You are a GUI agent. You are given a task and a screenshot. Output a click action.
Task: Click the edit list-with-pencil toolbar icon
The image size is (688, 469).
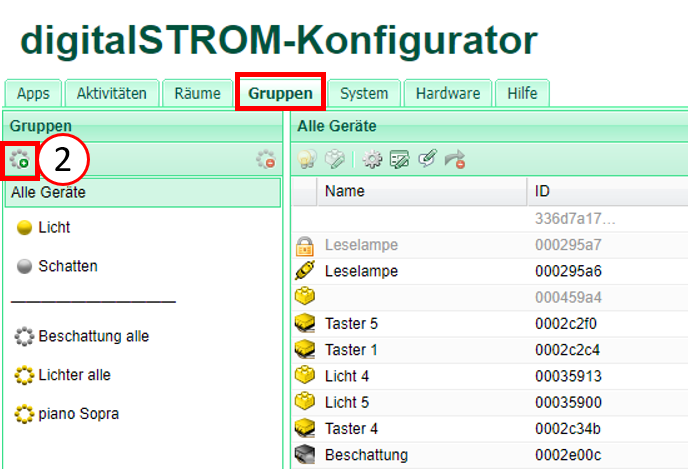400,159
